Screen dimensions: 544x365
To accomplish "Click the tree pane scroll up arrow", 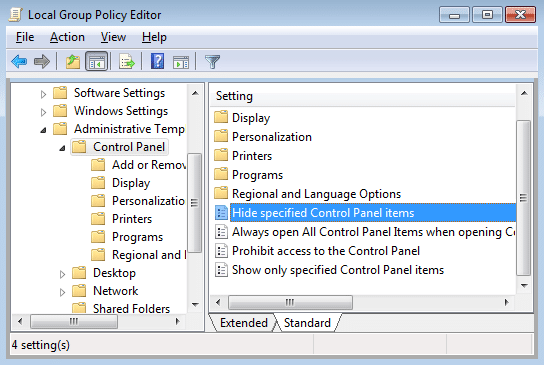I will click(x=195, y=93).
